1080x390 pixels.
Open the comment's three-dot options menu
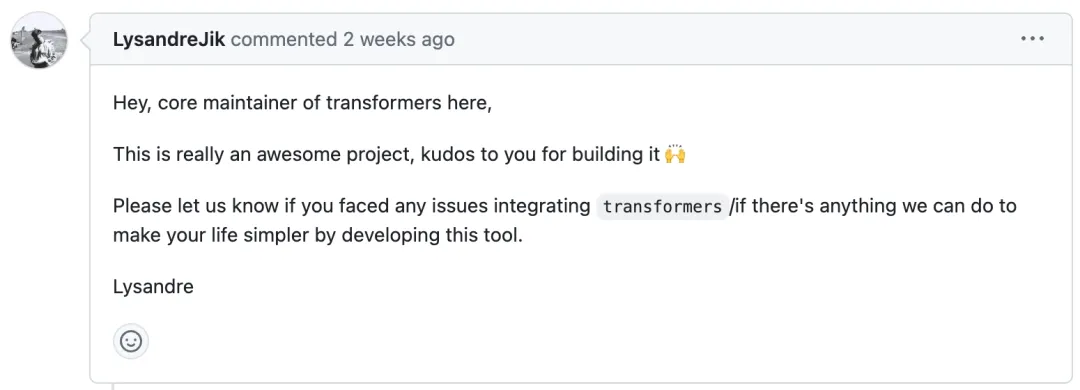pos(1032,39)
